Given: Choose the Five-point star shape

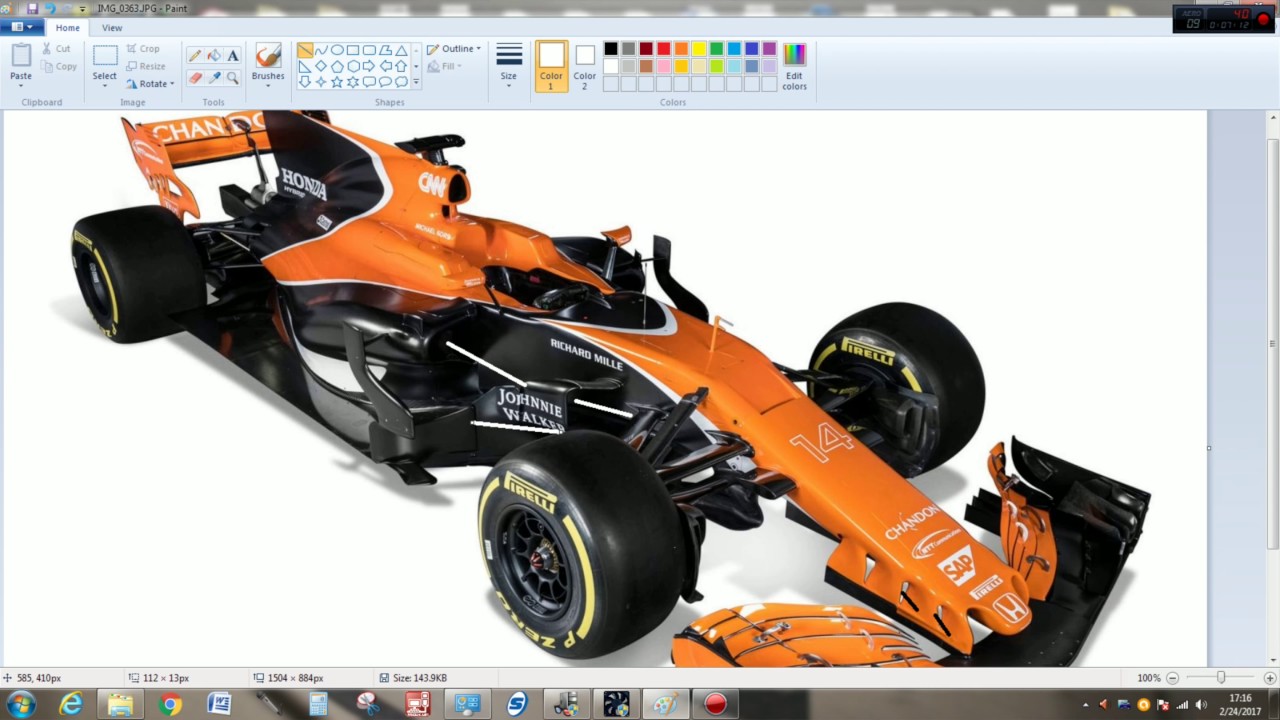Looking at the screenshot, I should [x=337, y=82].
